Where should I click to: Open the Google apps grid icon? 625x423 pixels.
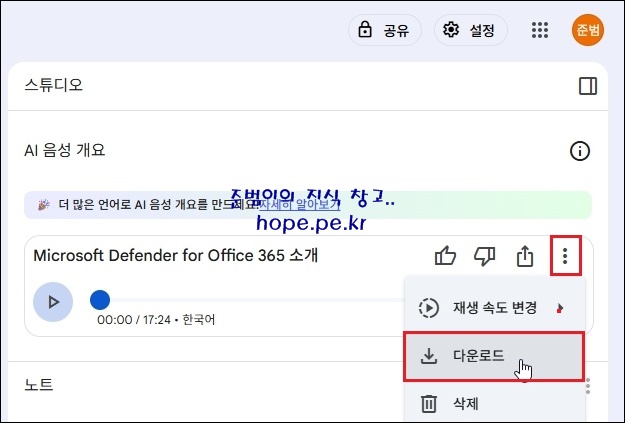pyautogui.click(x=540, y=30)
